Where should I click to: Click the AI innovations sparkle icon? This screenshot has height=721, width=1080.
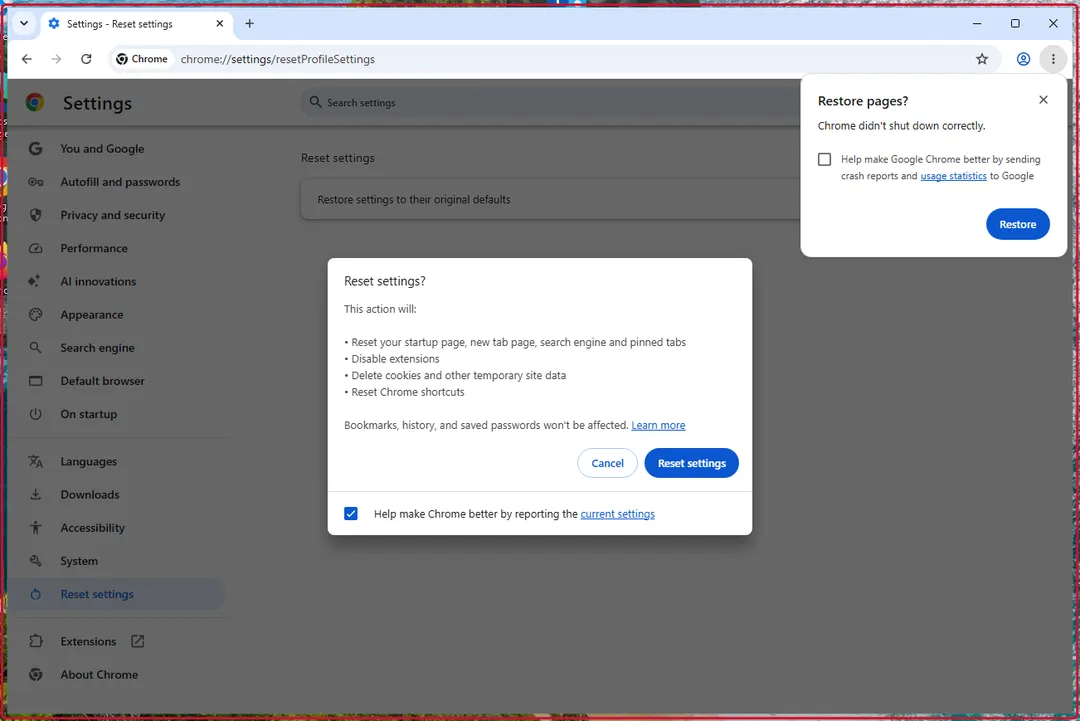(34, 281)
